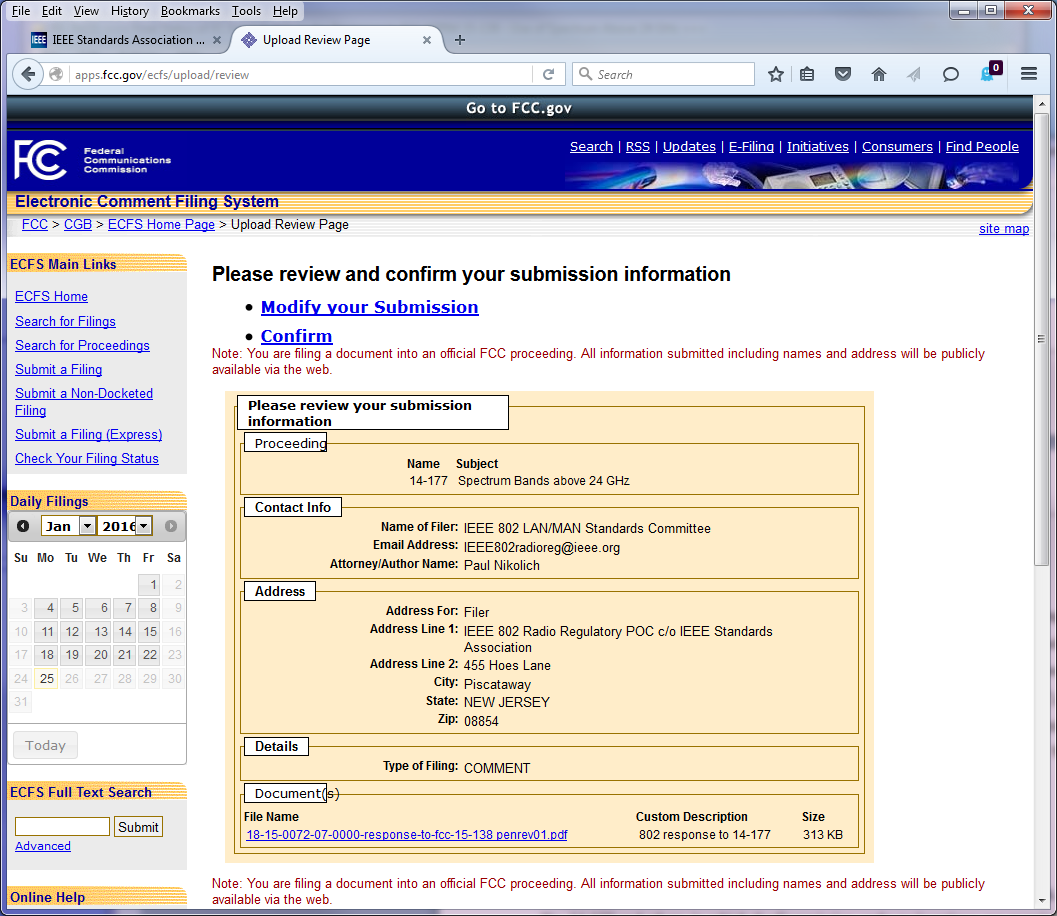1057x916 pixels.
Task: Go to the browser home page
Action: [878, 74]
